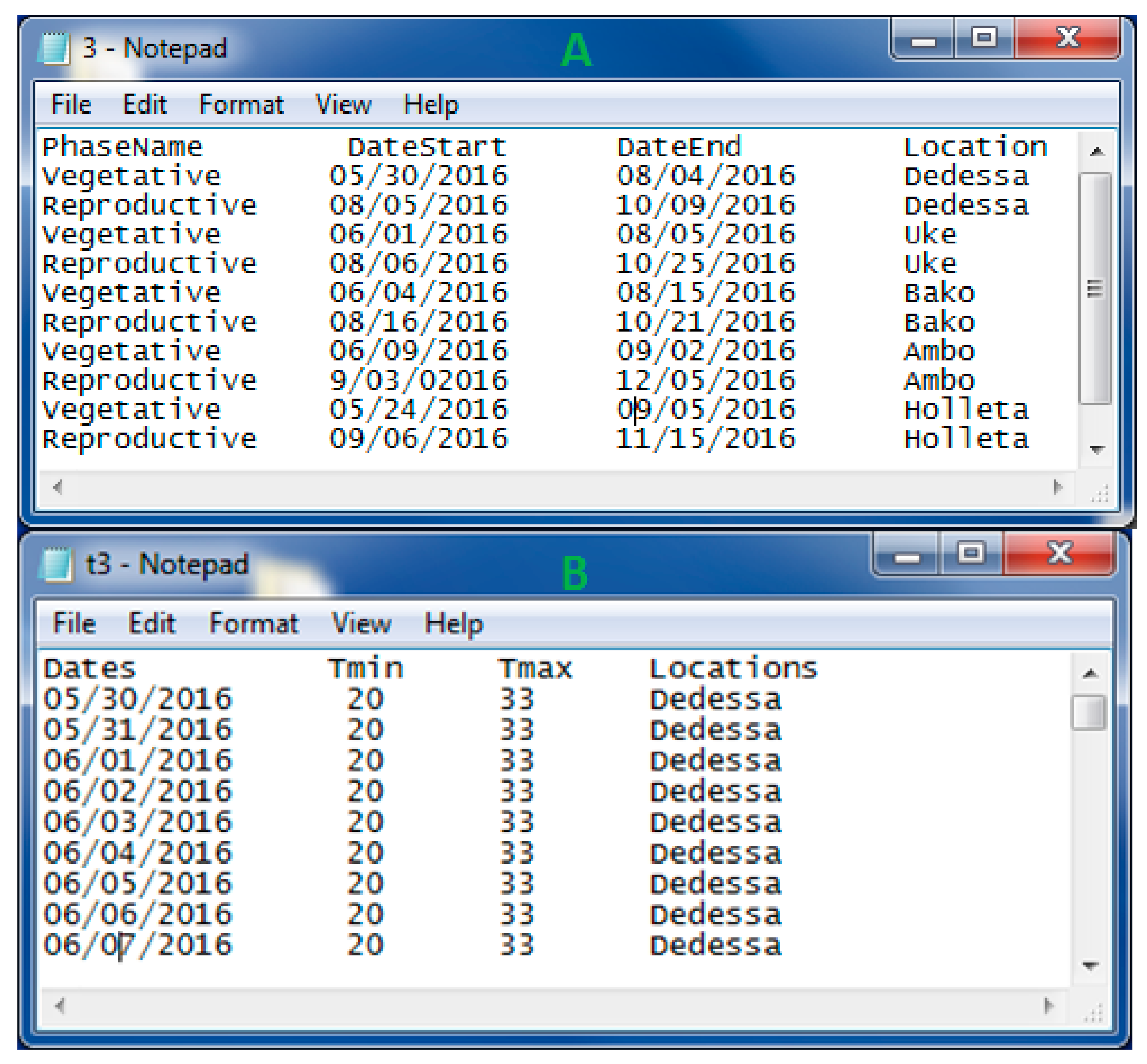Viewport: 1147px width, 1064px height.
Task: Click end date 08/04/2016
Action: (x=705, y=176)
